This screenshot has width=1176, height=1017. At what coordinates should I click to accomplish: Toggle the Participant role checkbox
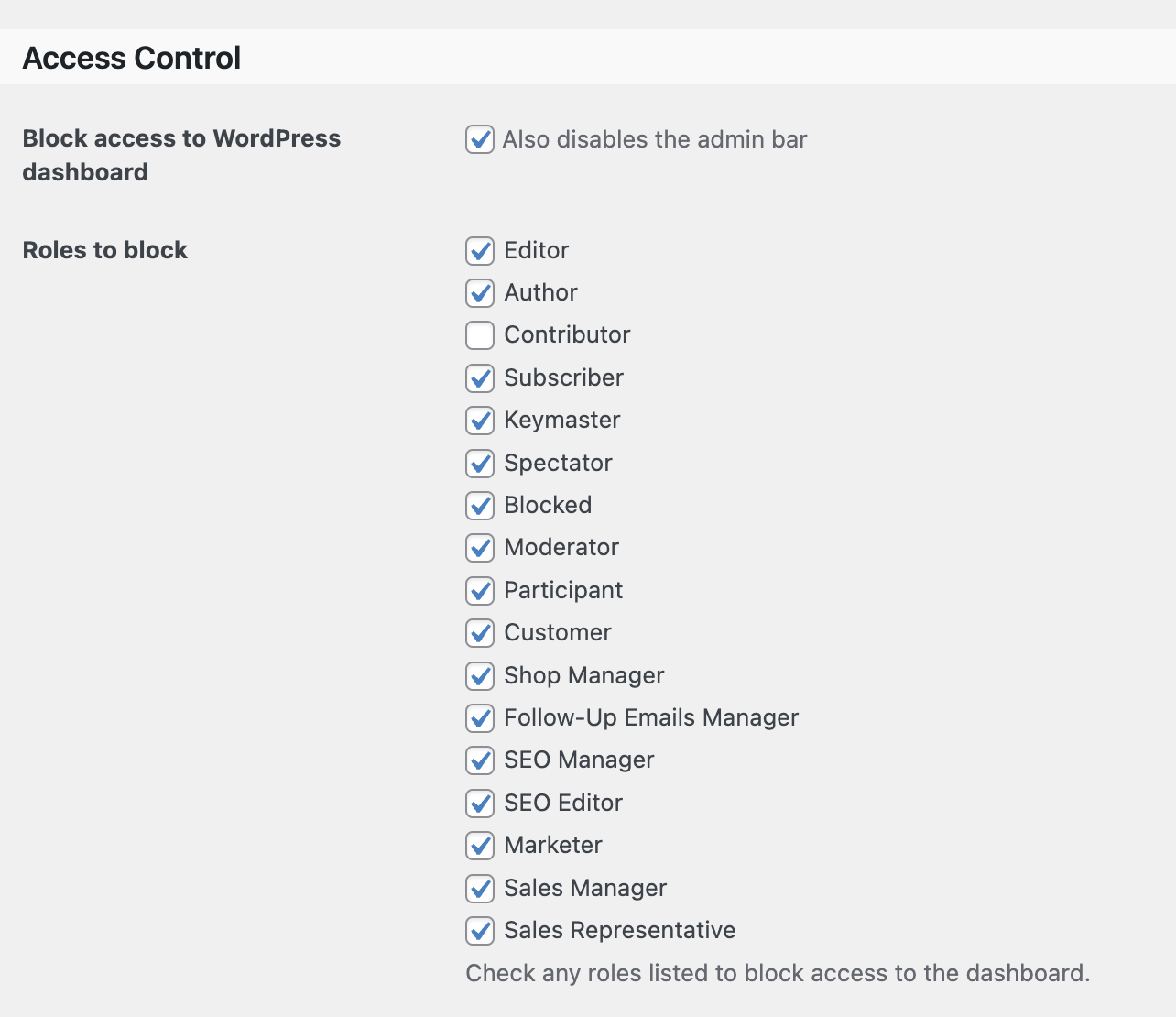480,590
